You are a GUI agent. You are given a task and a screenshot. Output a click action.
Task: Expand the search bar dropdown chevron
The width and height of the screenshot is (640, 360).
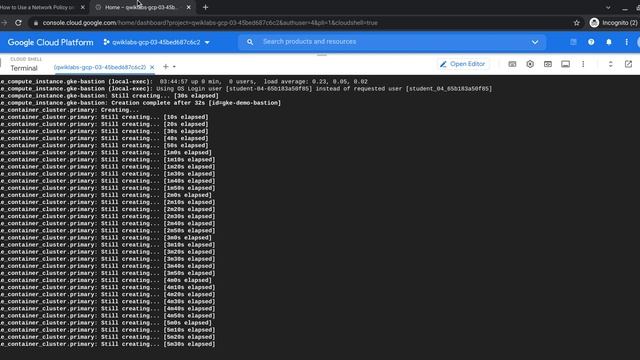(x=535, y=42)
